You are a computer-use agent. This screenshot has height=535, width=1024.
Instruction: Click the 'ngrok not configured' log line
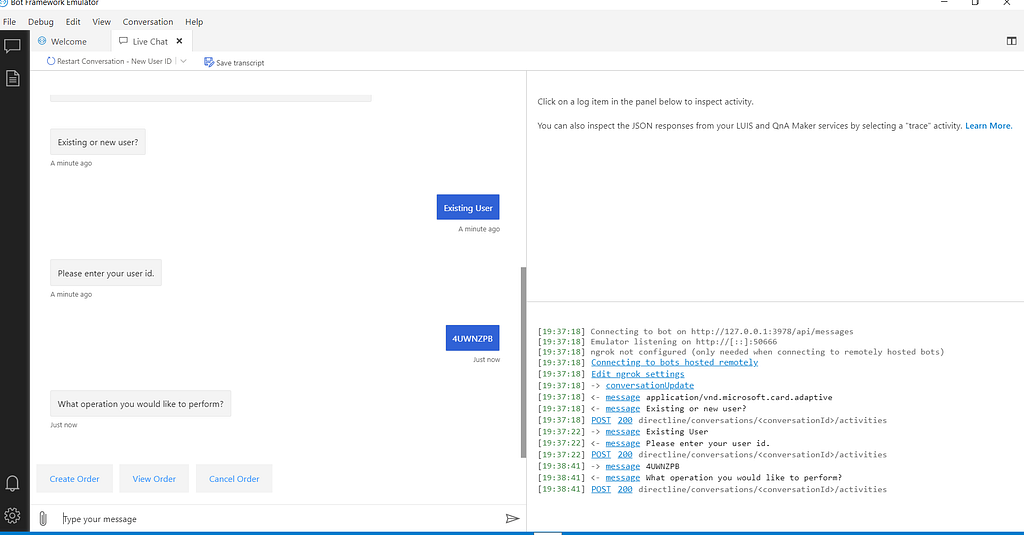tap(767, 352)
